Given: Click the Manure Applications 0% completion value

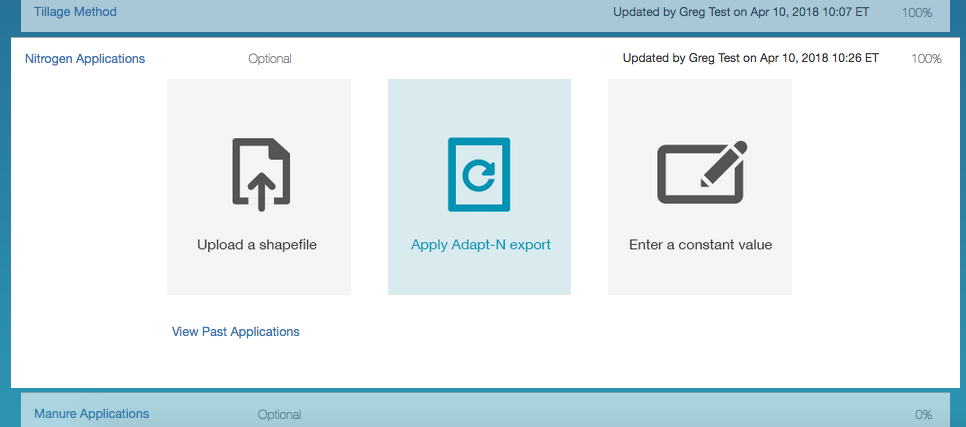Looking at the screenshot, I should pos(923,414).
